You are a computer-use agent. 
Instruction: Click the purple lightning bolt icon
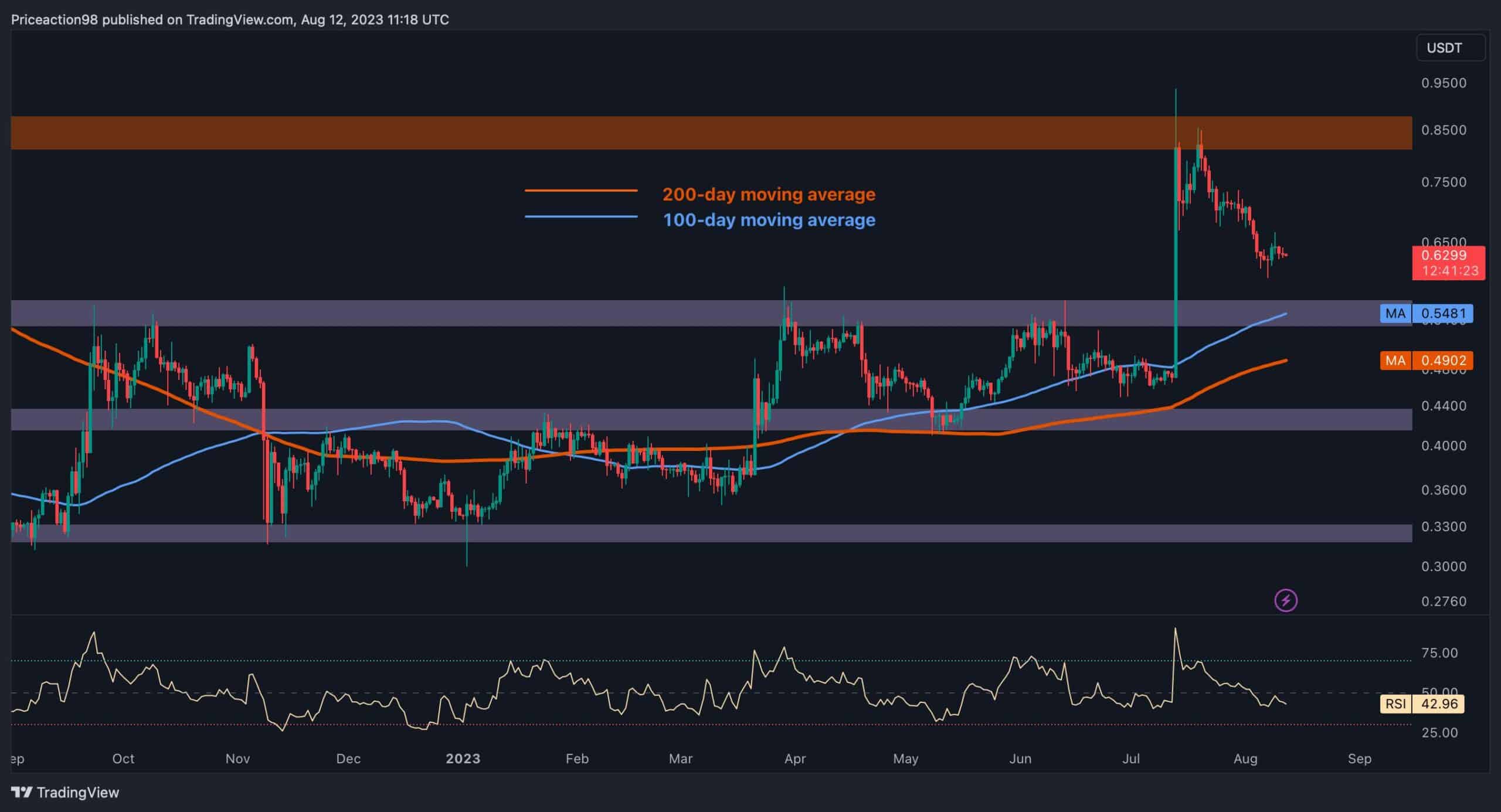1286,600
